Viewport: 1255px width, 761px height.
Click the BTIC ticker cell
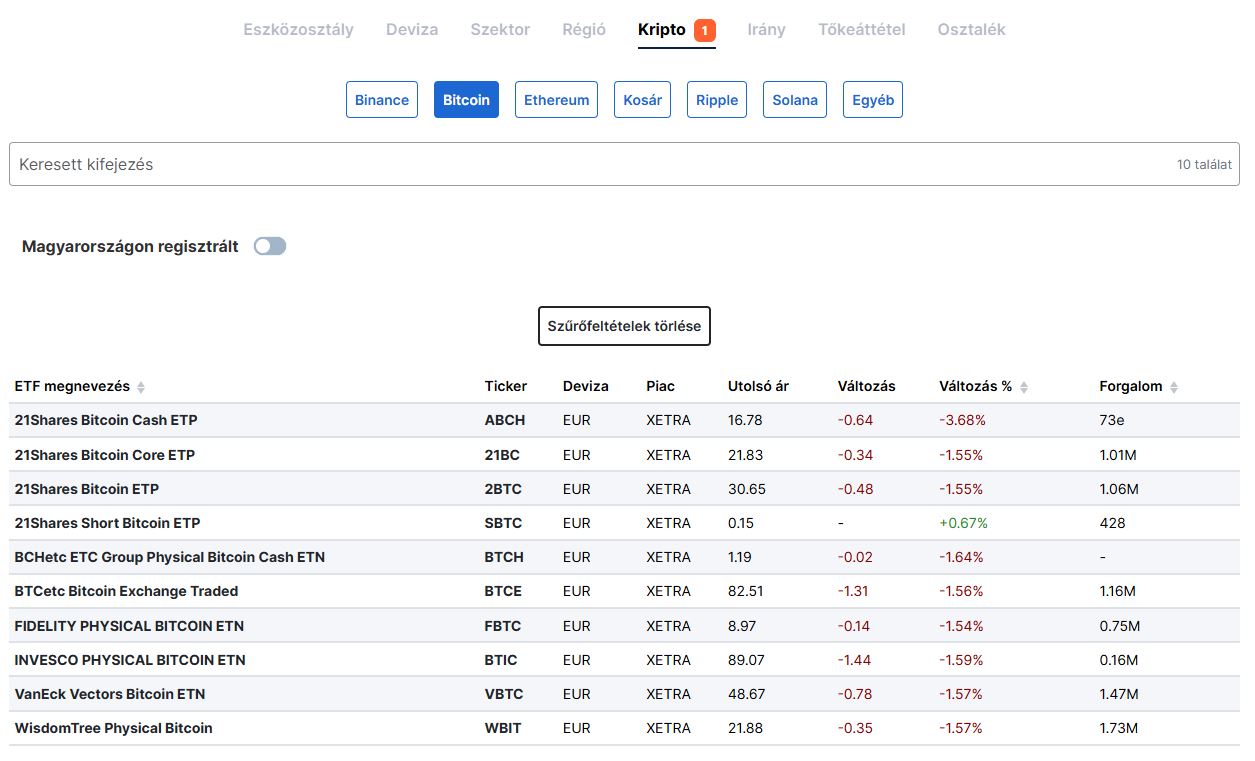pos(501,660)
